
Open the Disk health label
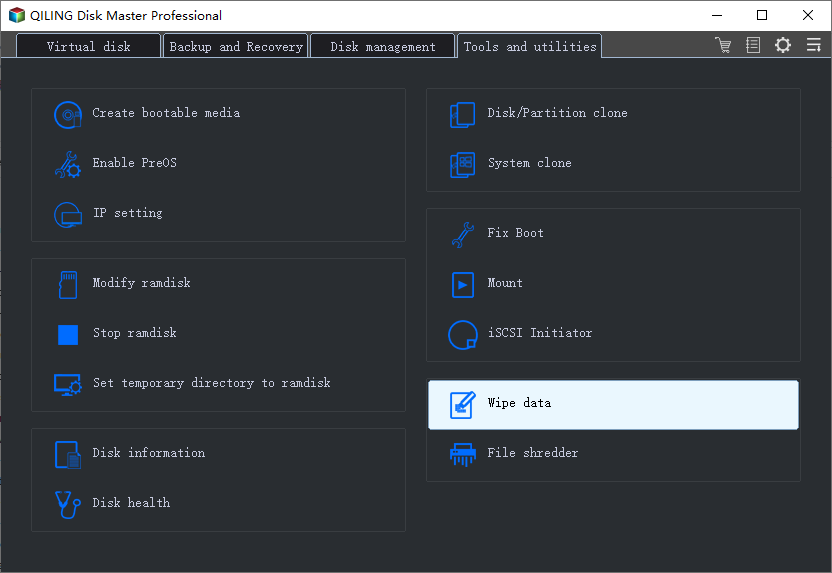point(131,502)
